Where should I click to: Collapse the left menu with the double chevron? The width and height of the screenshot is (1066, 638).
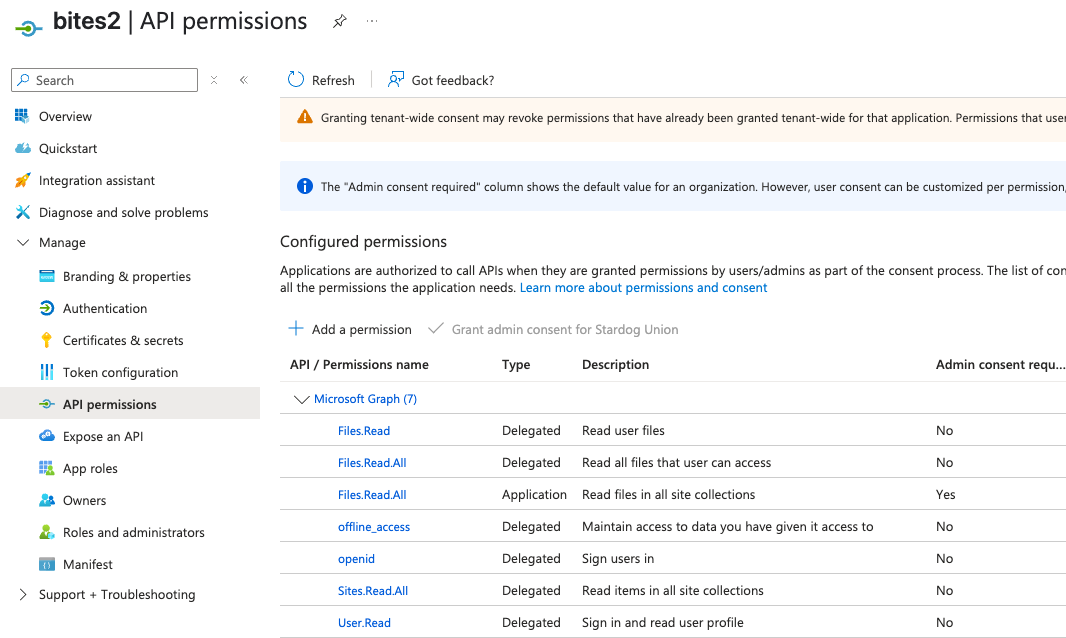click(x=244, y=79)
